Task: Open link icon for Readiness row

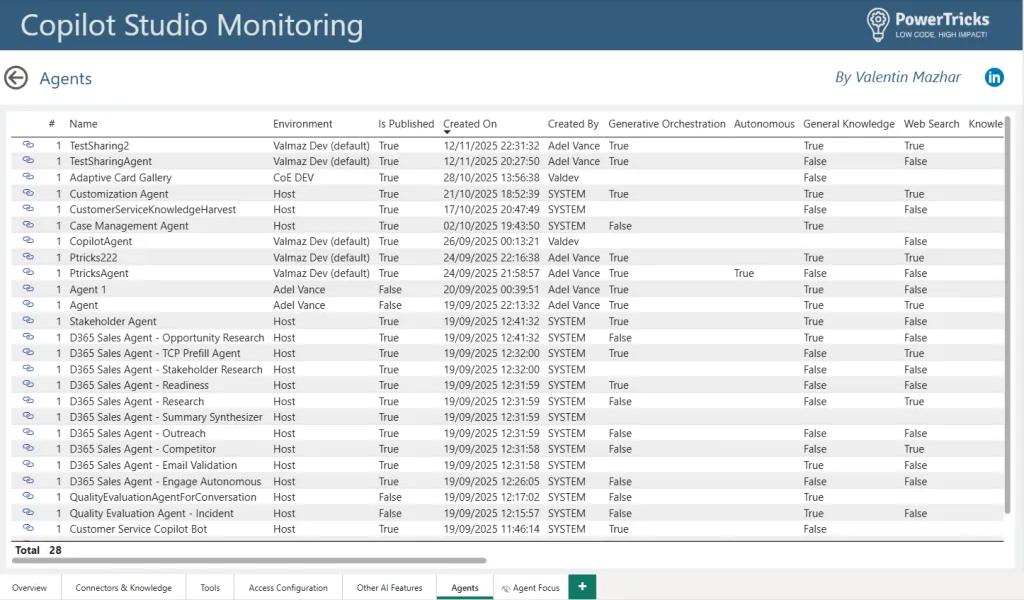Action: [x=28, y=385]
